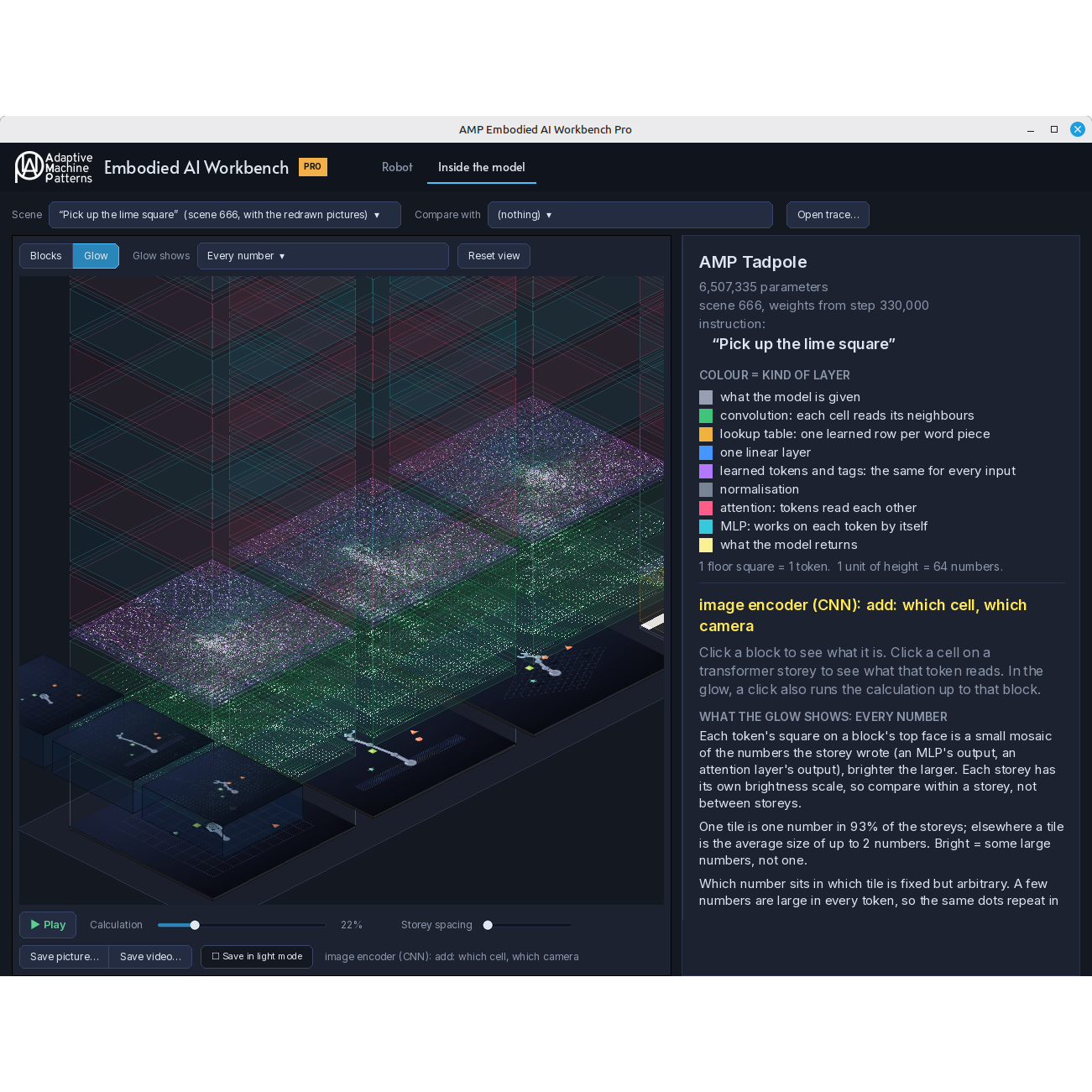Click the orange lookup table colour swatch
The width and height of the screenshot is (1092, 1092).
706,434
